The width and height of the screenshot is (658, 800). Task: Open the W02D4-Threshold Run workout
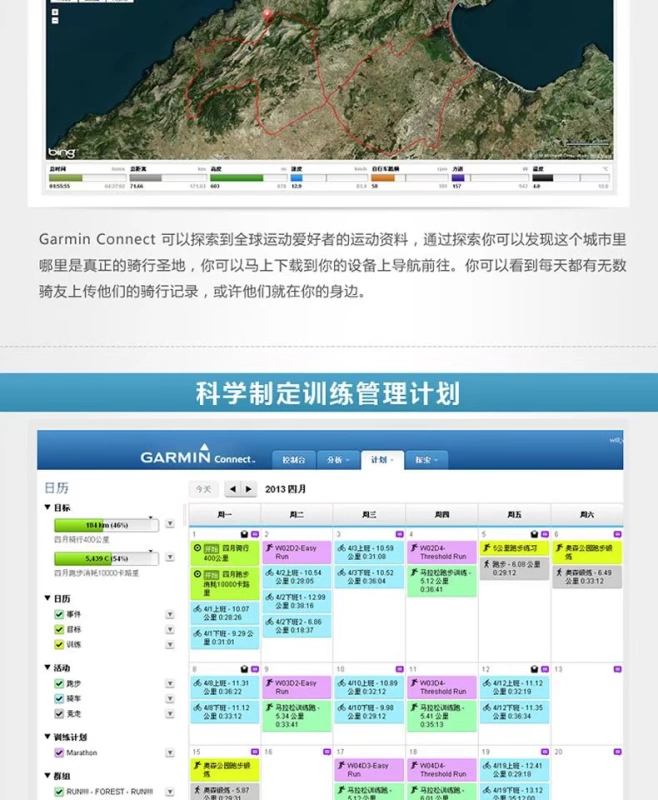tap(442, 552)
